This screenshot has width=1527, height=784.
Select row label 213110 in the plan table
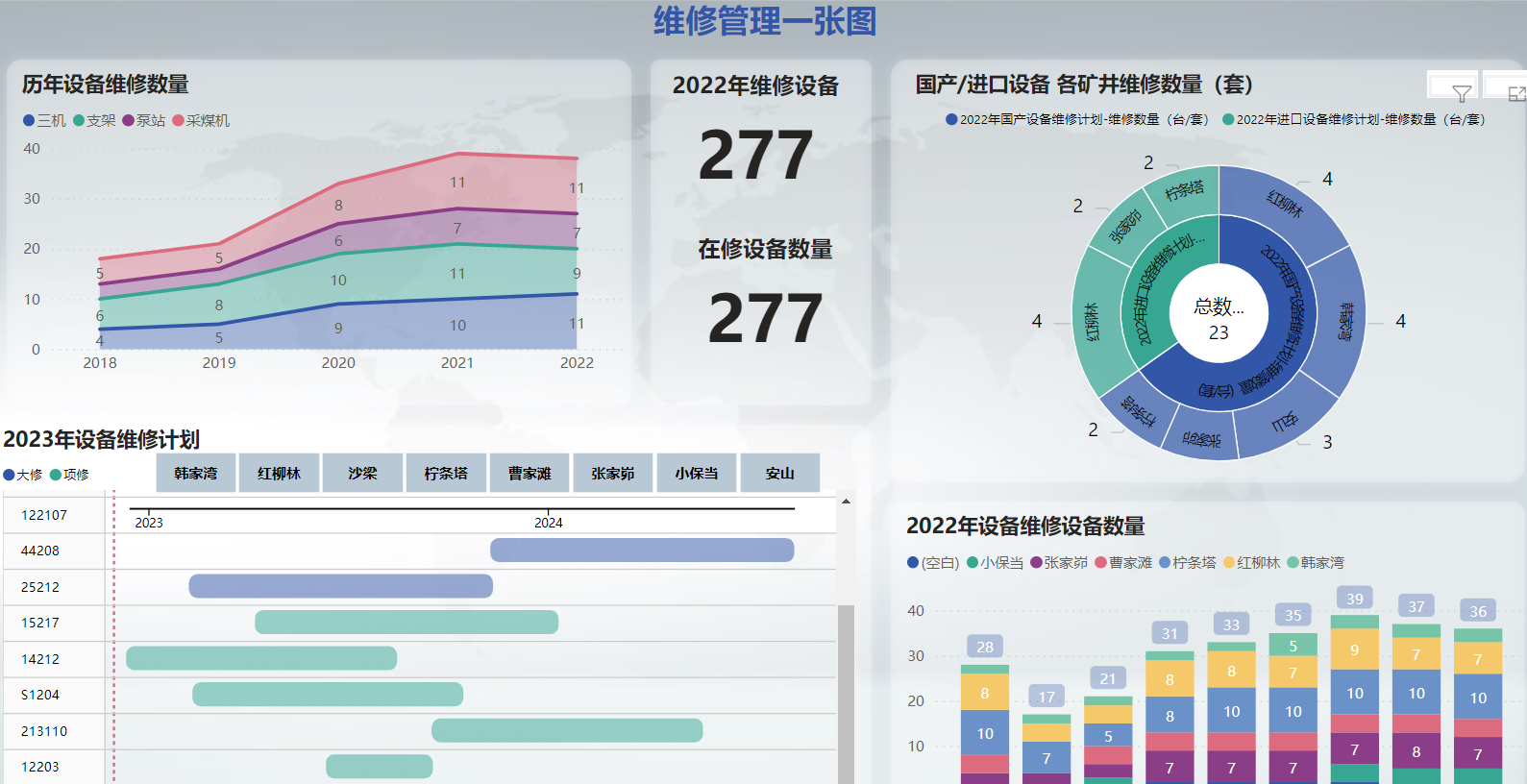(x=44, y=731)
